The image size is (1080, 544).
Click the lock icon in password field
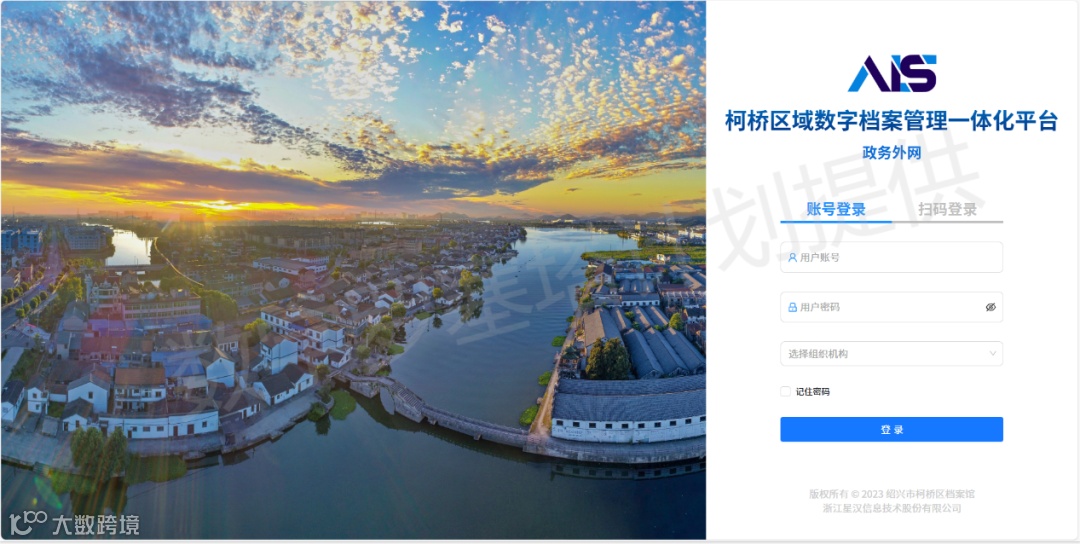(792, 307)
